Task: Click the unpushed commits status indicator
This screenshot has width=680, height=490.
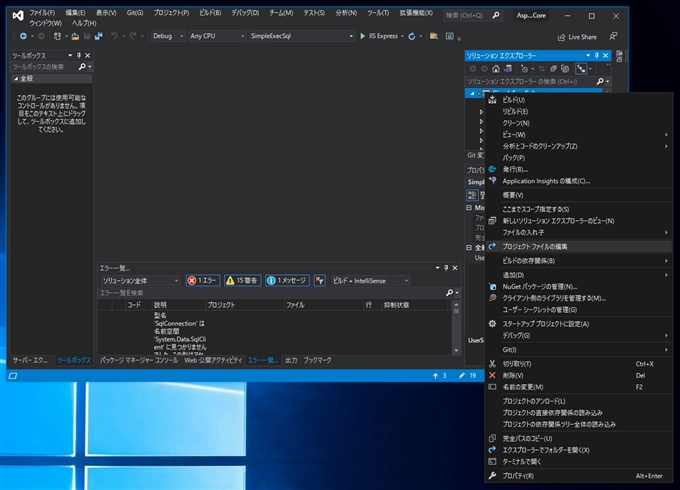Action: tap(439, 376)
